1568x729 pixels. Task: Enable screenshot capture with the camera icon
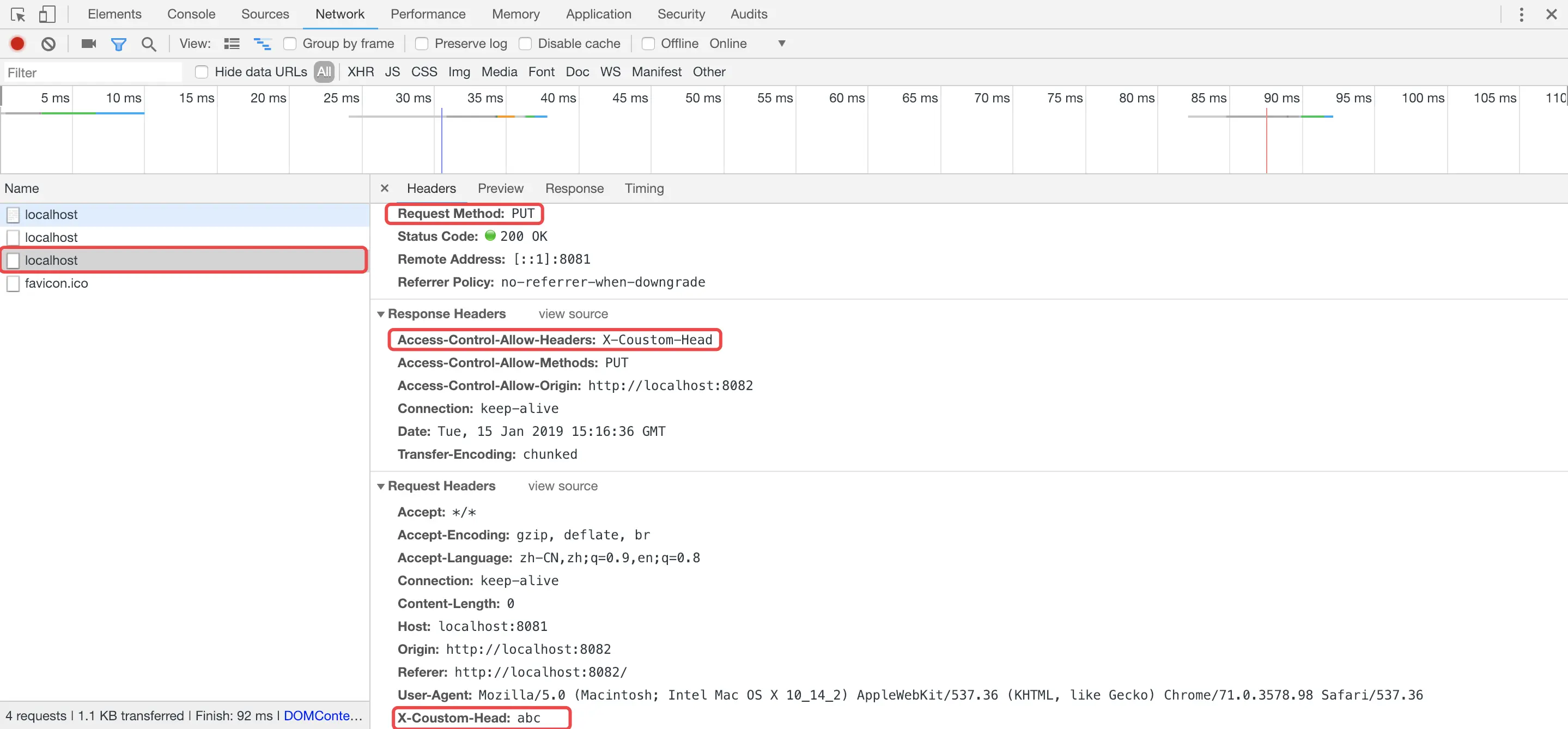(x=88, y=43)
